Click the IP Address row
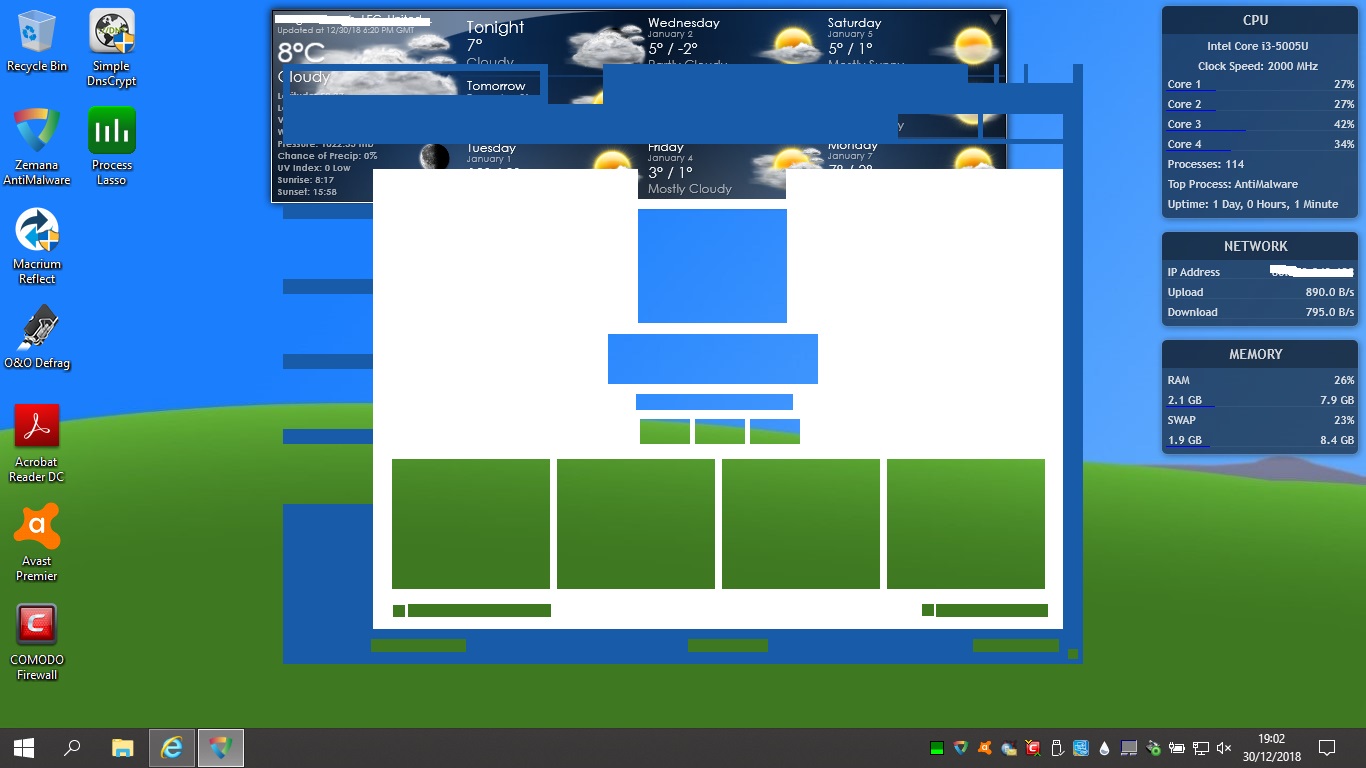This screenshot has width=1366, height=768. point(1260,272)
